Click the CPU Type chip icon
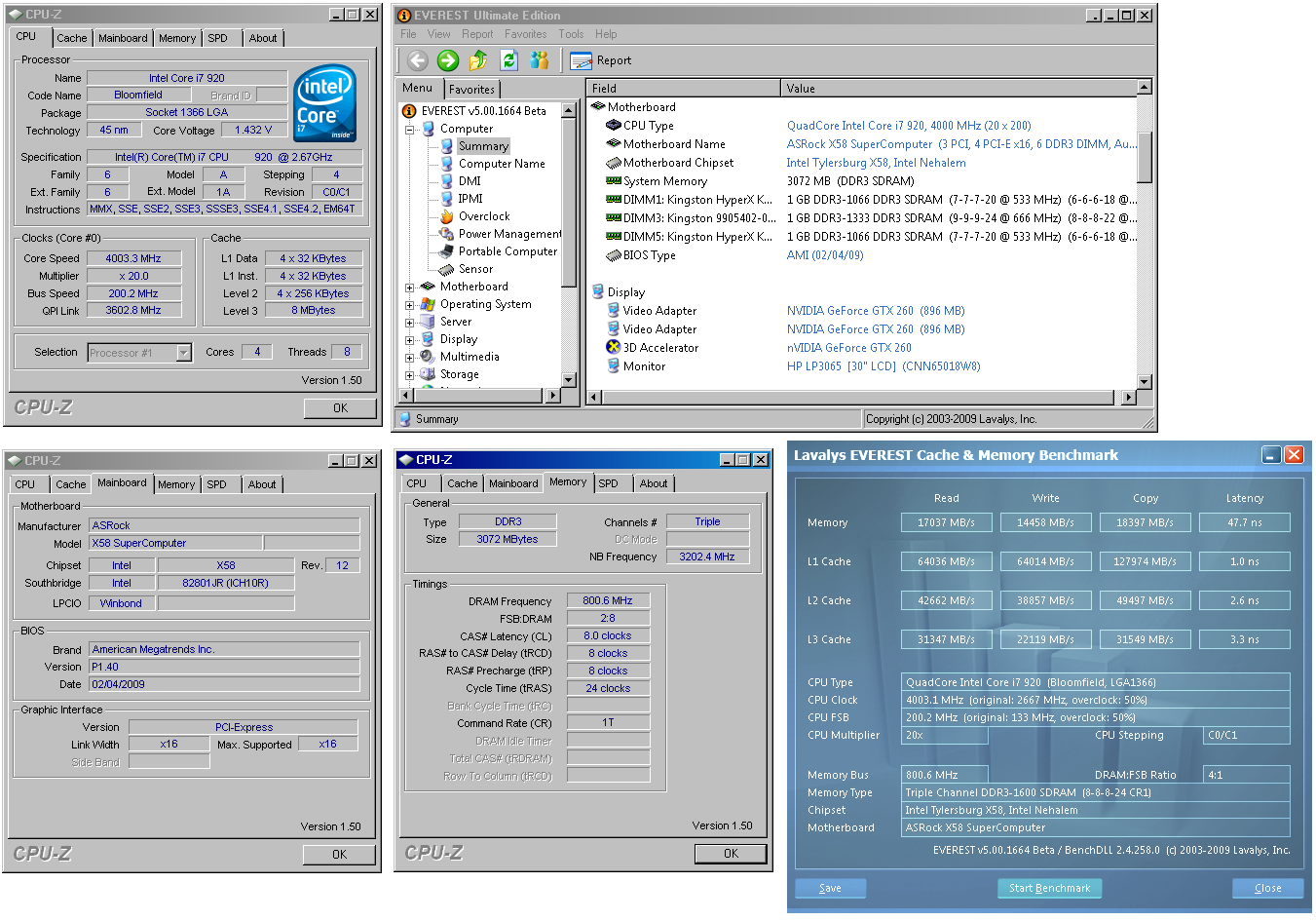 (x=614, y=126)
